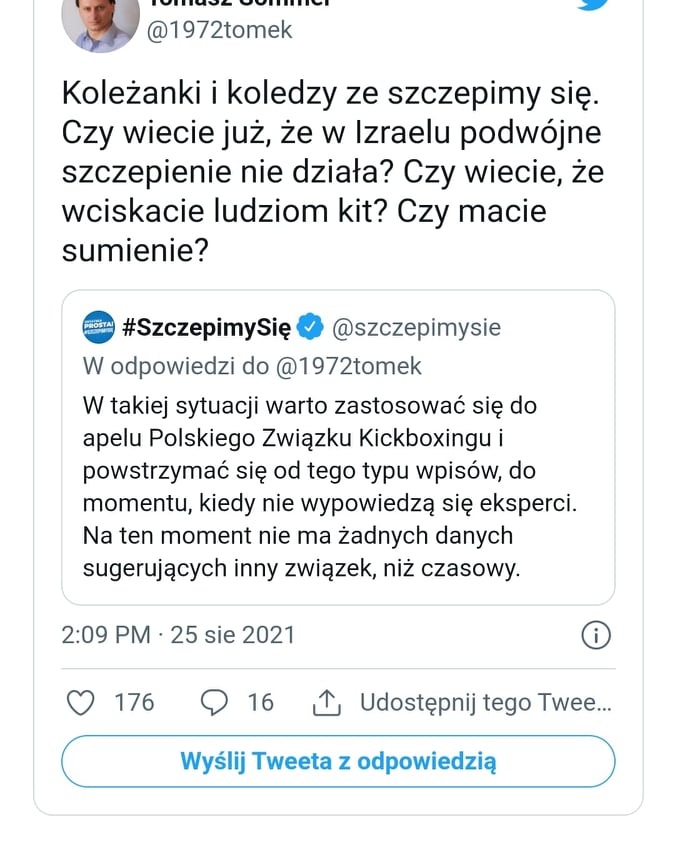Open the timestamp 2:09 PM · 25 sie 2021

[178, 635]
